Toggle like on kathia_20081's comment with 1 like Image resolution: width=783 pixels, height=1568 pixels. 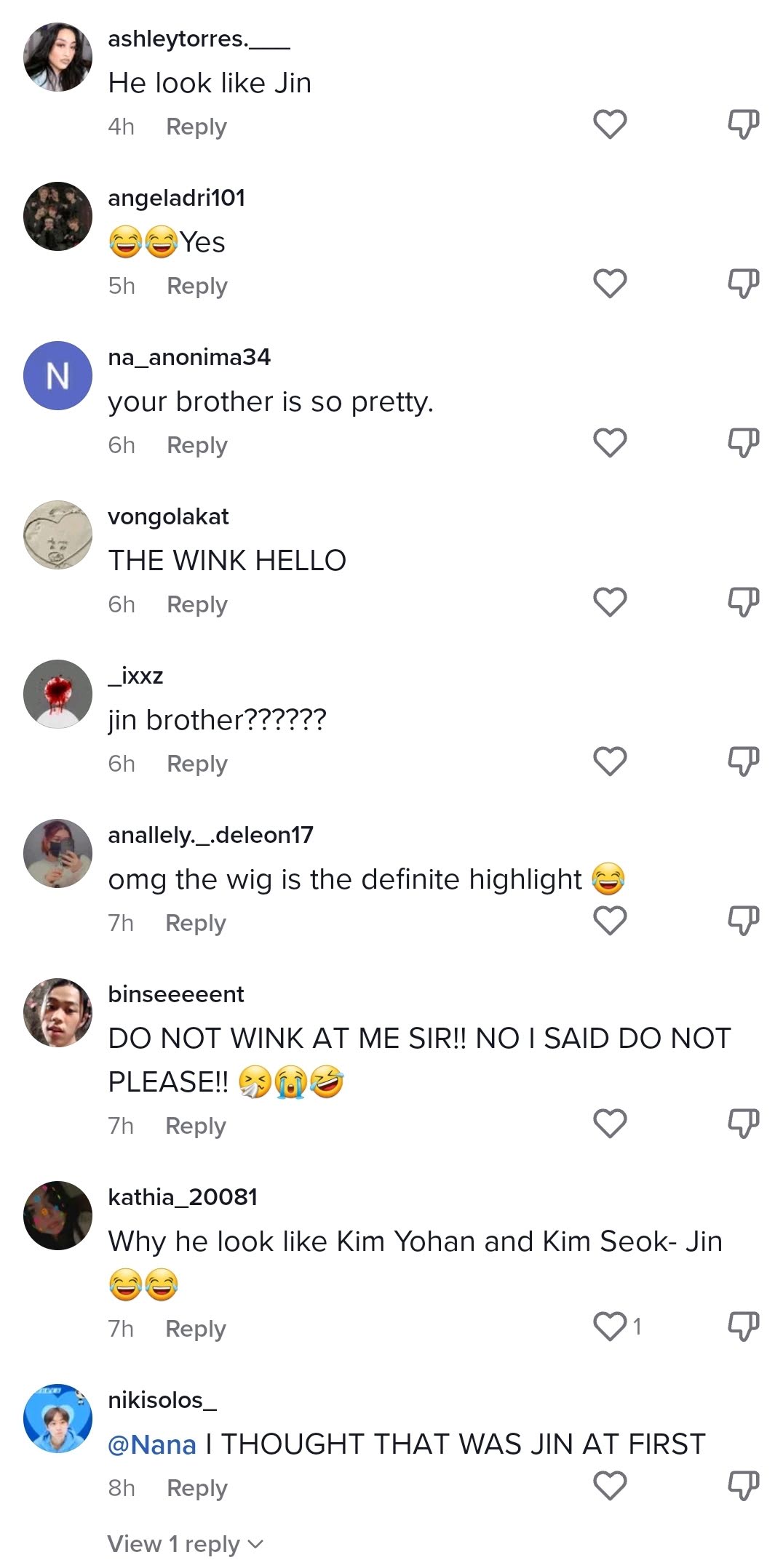tap(610, 1327)
